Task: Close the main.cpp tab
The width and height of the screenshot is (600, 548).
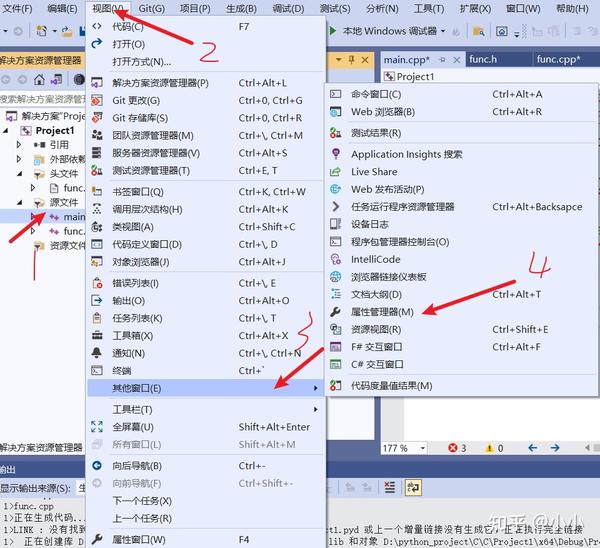Action: 457,60
